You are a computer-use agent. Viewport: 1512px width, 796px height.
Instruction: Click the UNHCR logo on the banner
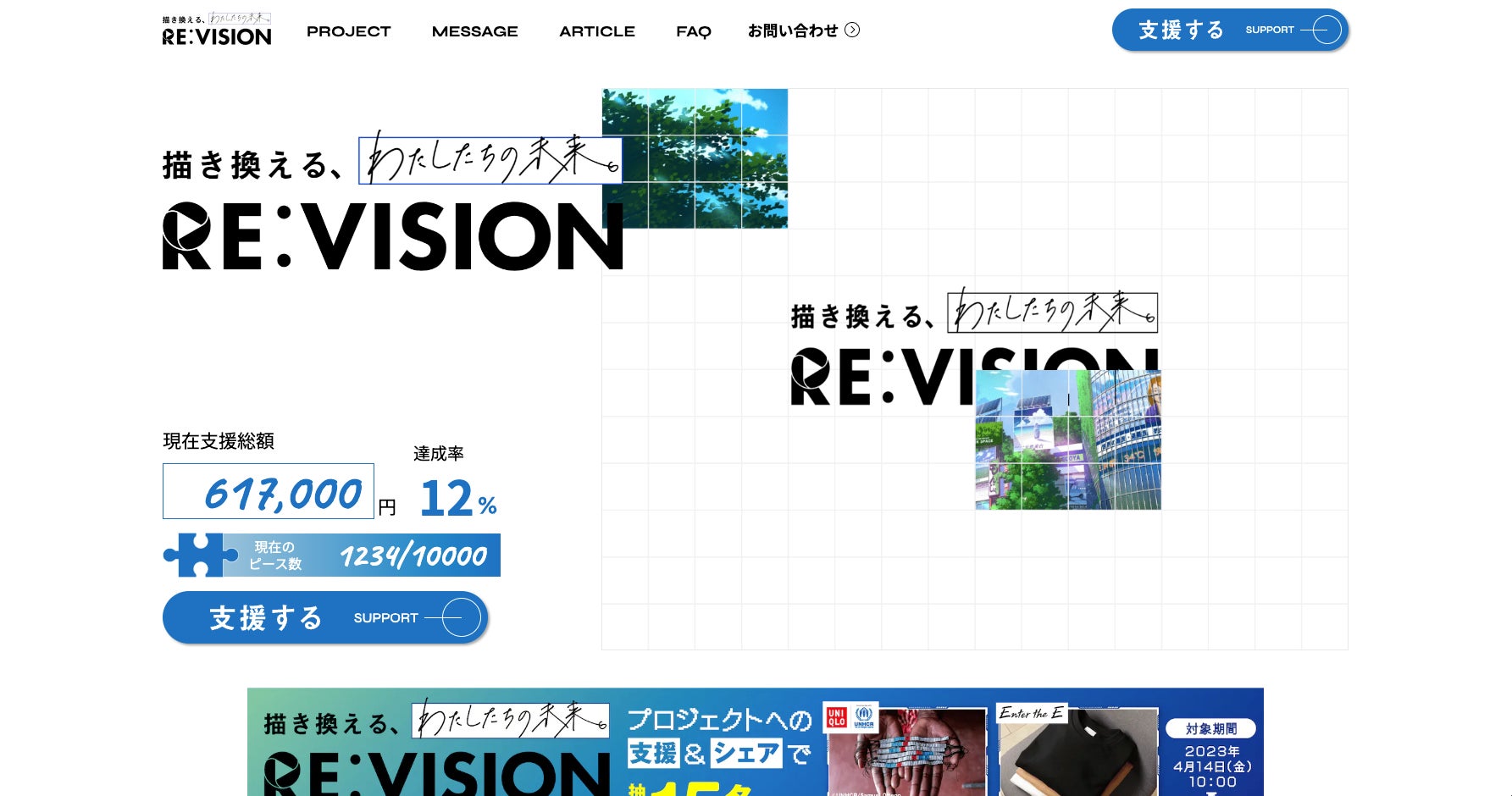point(864,717)
